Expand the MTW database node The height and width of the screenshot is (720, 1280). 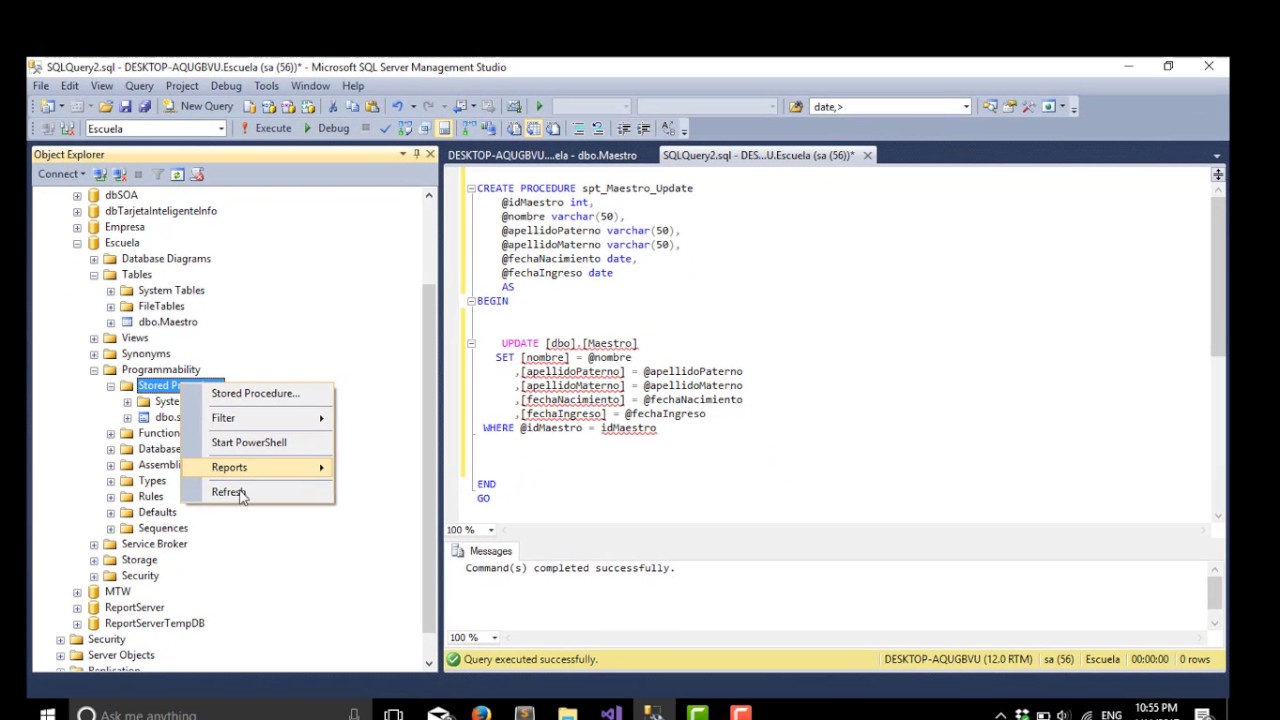(77, 592)
